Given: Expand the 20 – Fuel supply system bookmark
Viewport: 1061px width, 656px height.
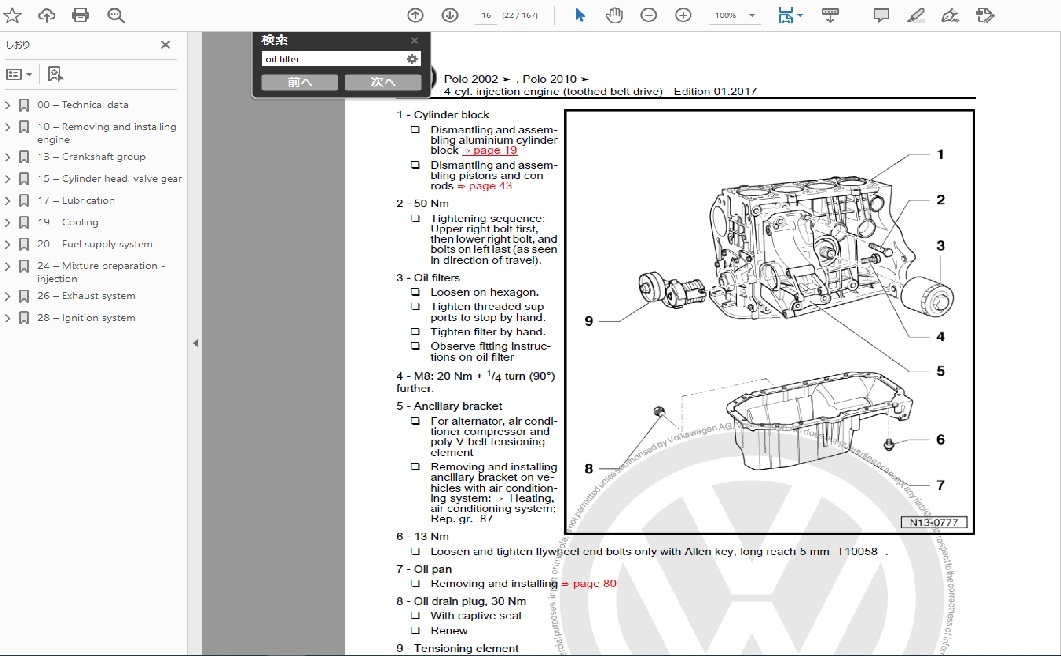Looking at the screenshot, I should pos(7,244).
